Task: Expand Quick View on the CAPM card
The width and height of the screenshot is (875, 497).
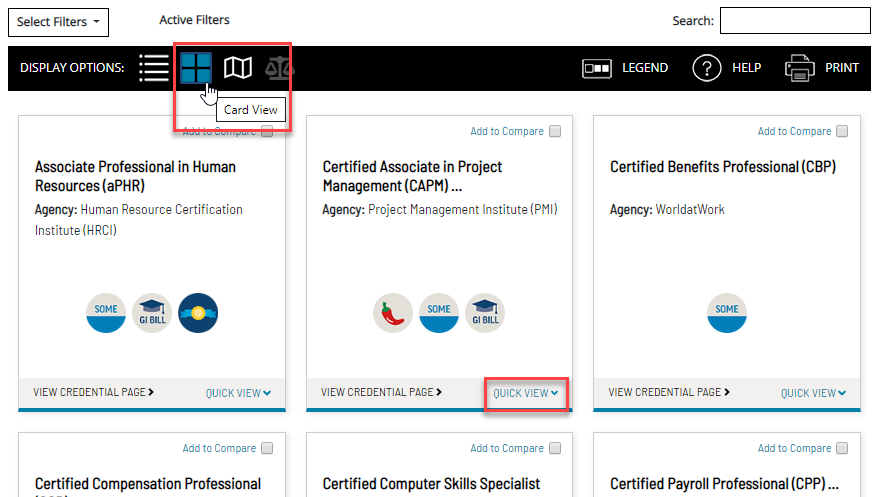Action: tap(526, 393)
